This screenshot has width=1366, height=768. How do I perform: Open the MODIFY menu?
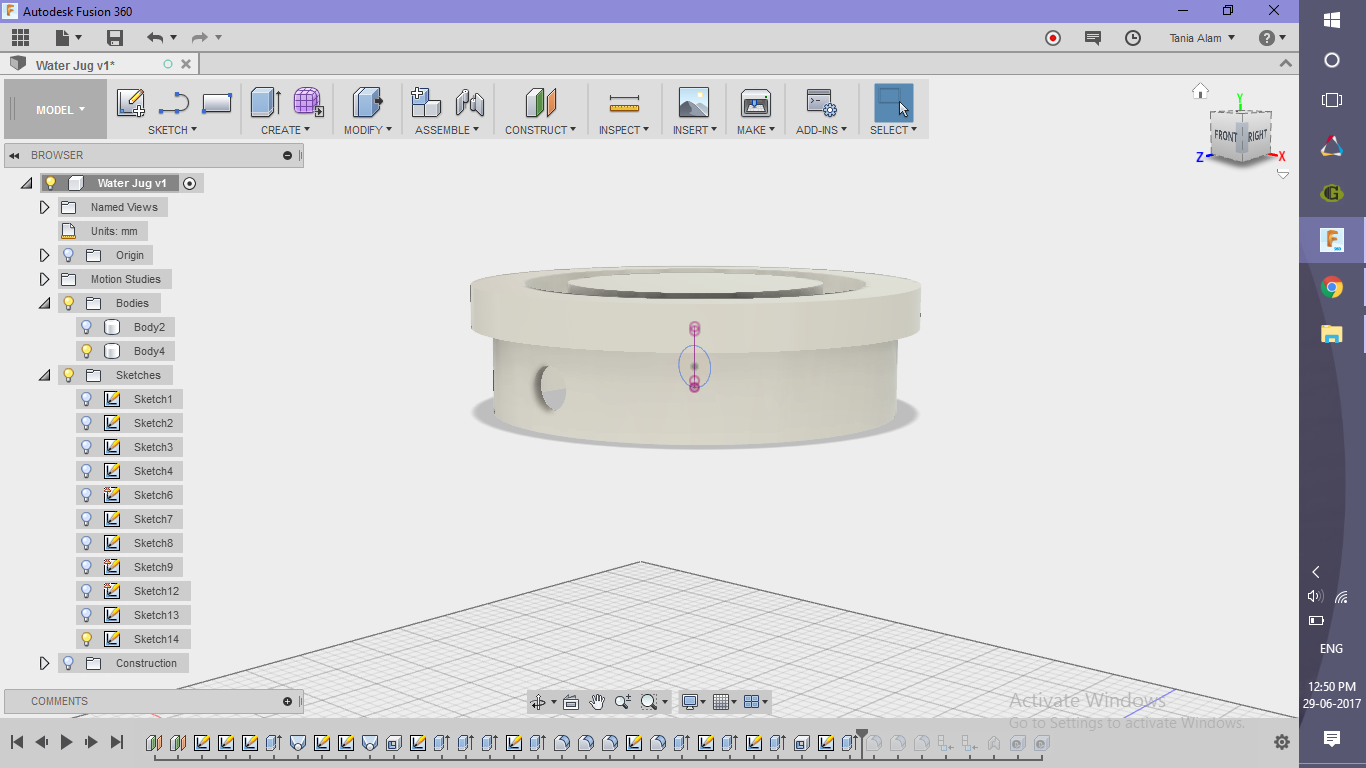point(367,130)
